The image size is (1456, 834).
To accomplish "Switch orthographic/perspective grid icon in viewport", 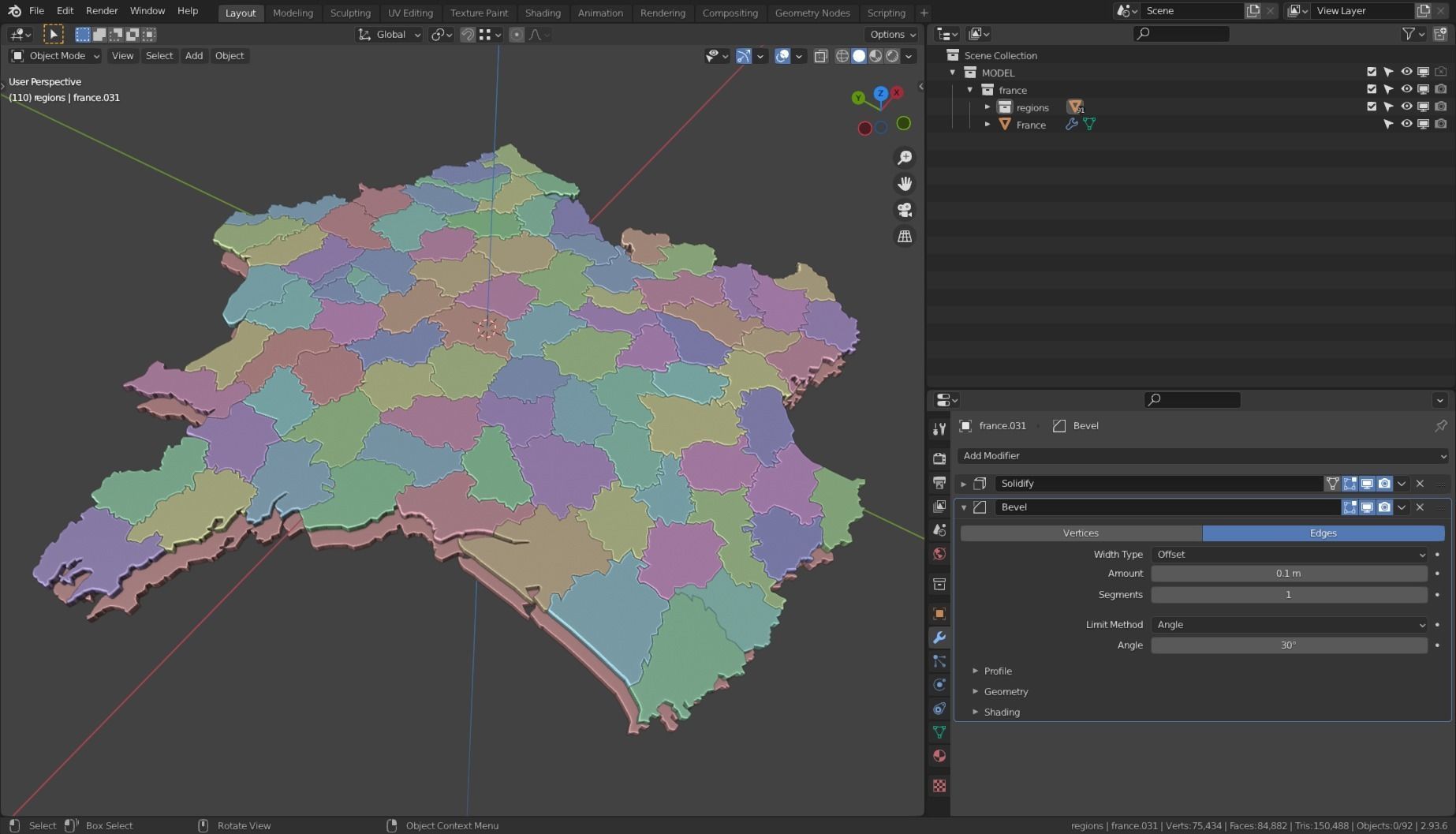I will (905, 236).
